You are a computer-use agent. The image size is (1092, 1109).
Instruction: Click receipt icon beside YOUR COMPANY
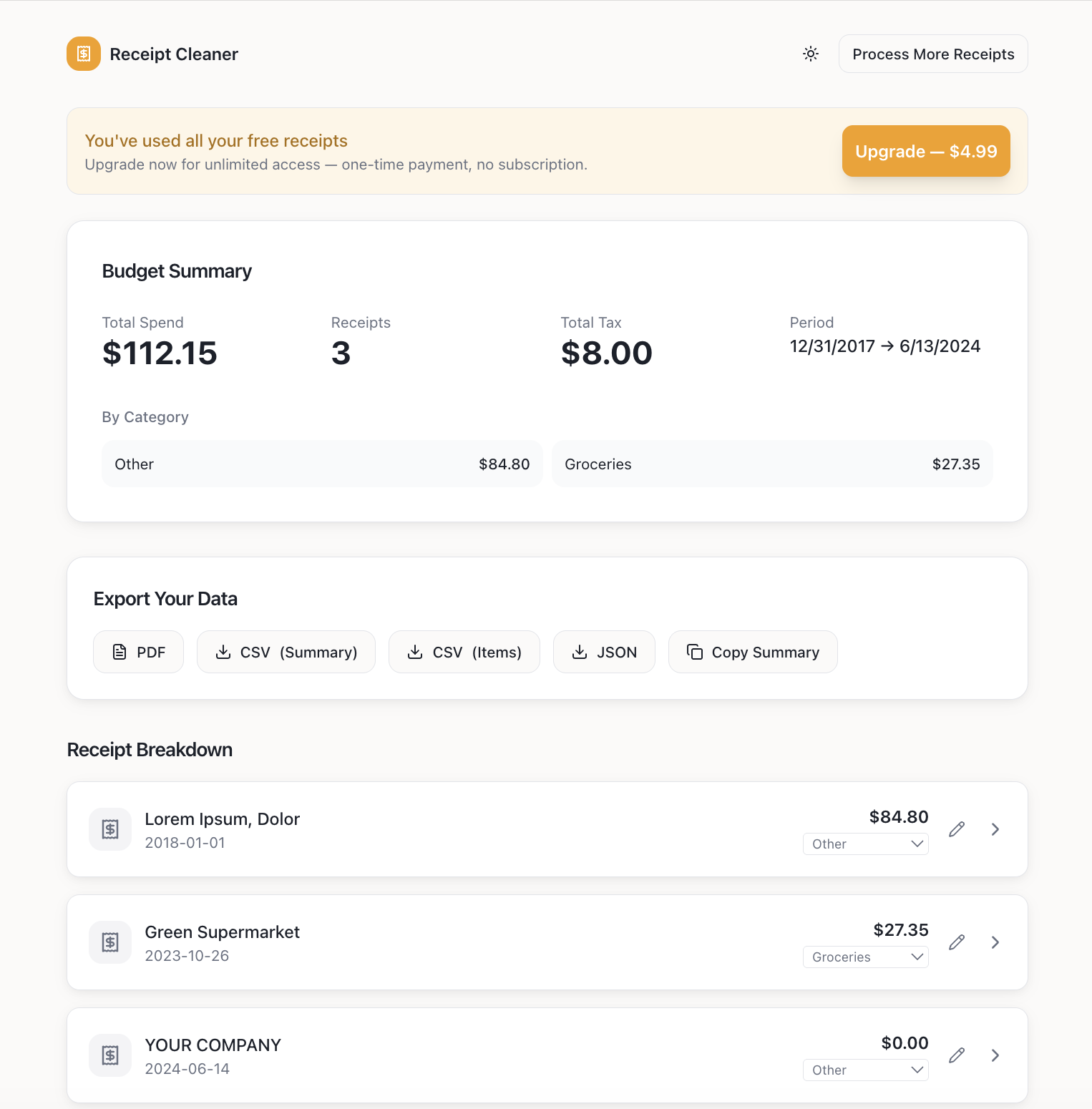coord(110,1055)
